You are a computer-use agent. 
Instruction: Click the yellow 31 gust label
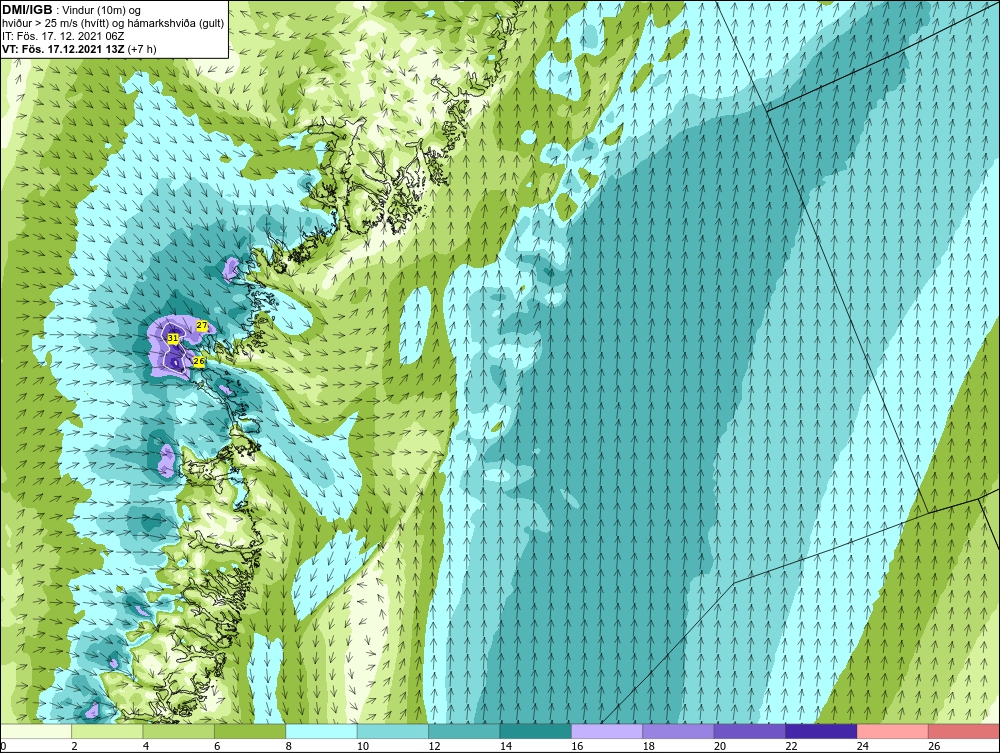pyautogui.click(x=173, y=338)
